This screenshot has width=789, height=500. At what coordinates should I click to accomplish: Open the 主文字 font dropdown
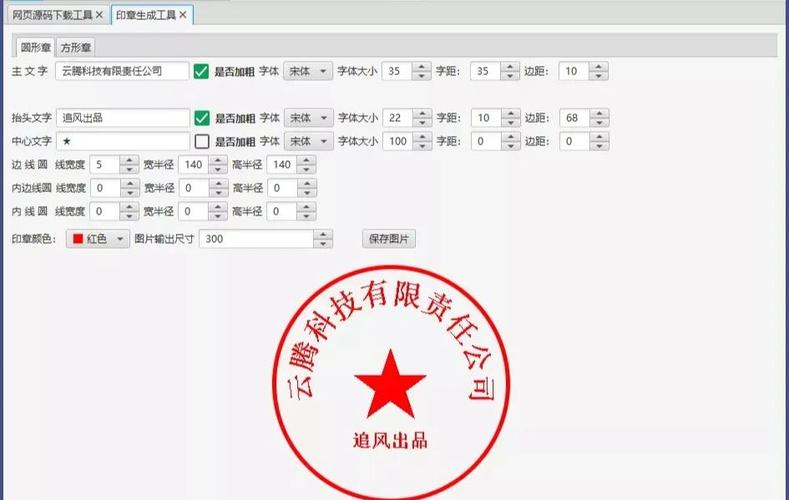(308, 71)
